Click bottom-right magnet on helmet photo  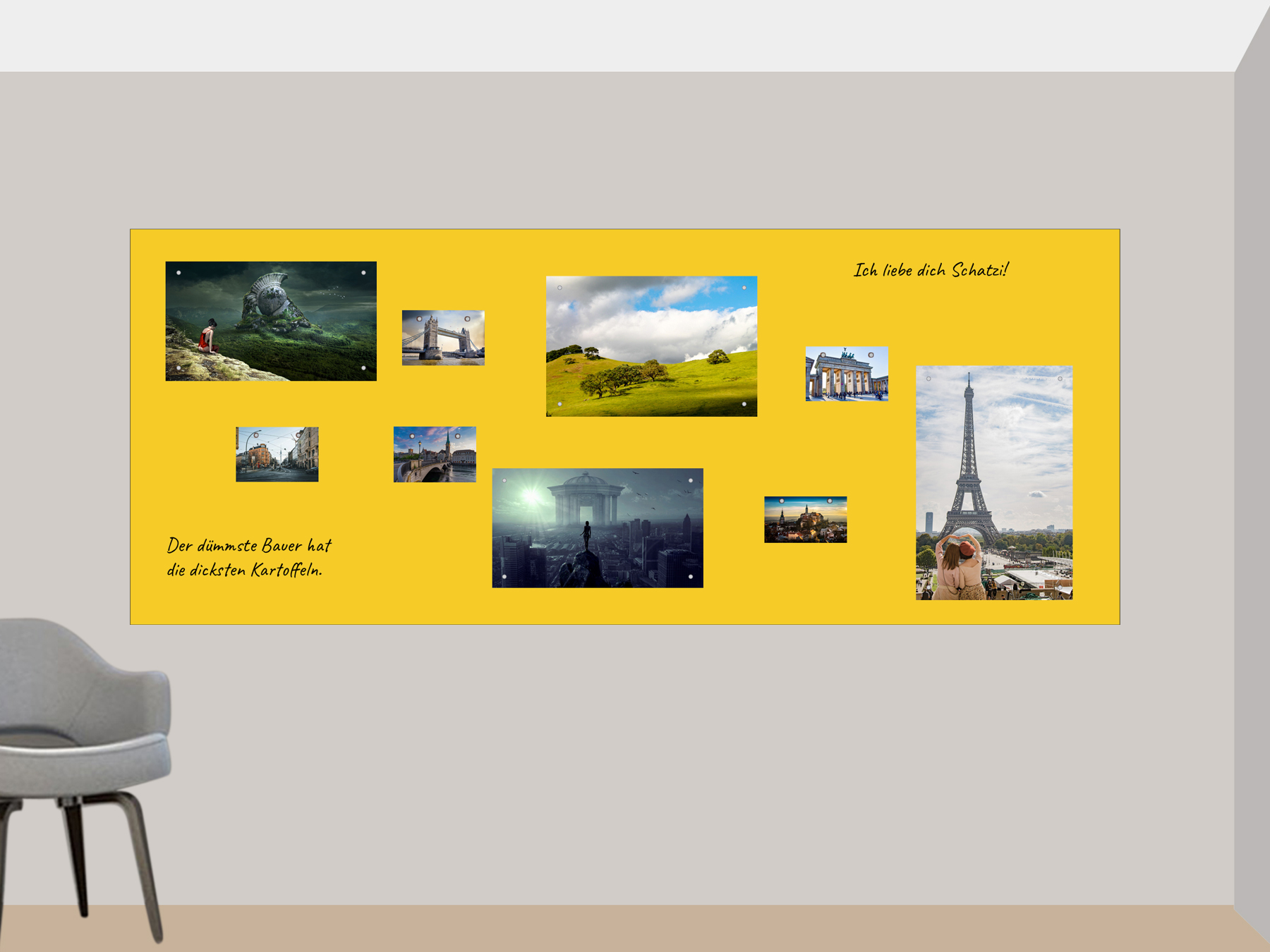point(363,367)
